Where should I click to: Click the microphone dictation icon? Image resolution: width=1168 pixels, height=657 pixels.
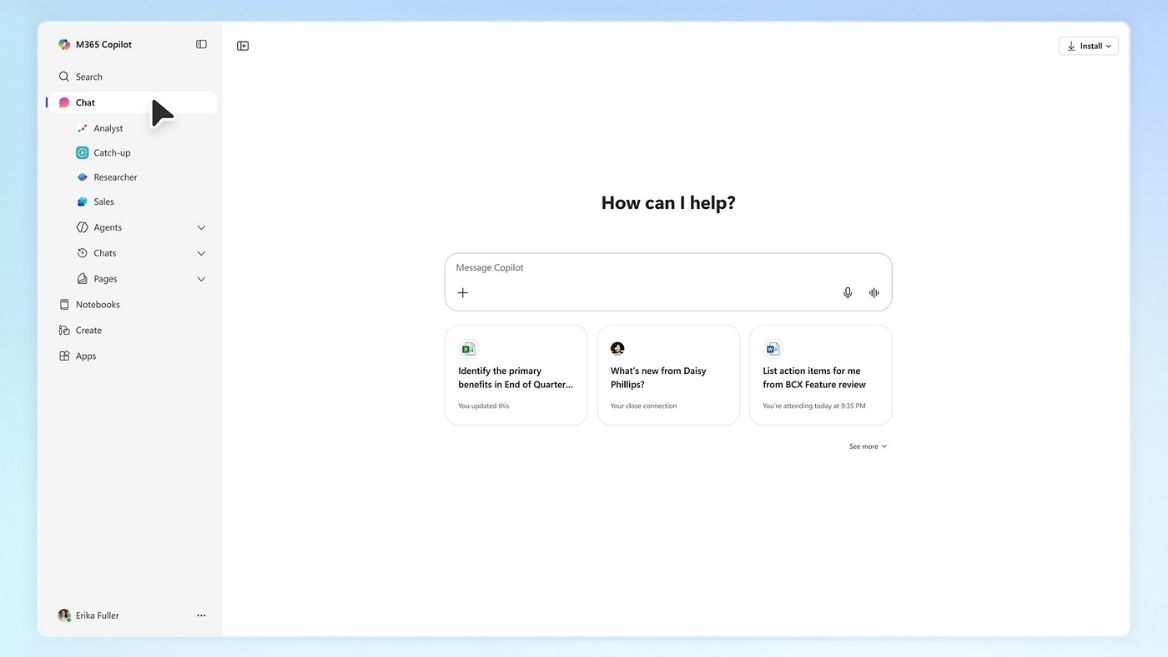coord(847,293)
